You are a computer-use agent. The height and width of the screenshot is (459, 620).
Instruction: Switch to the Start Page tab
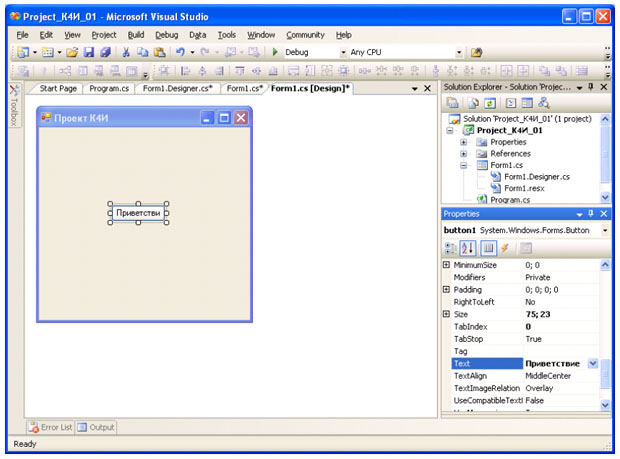58,89
